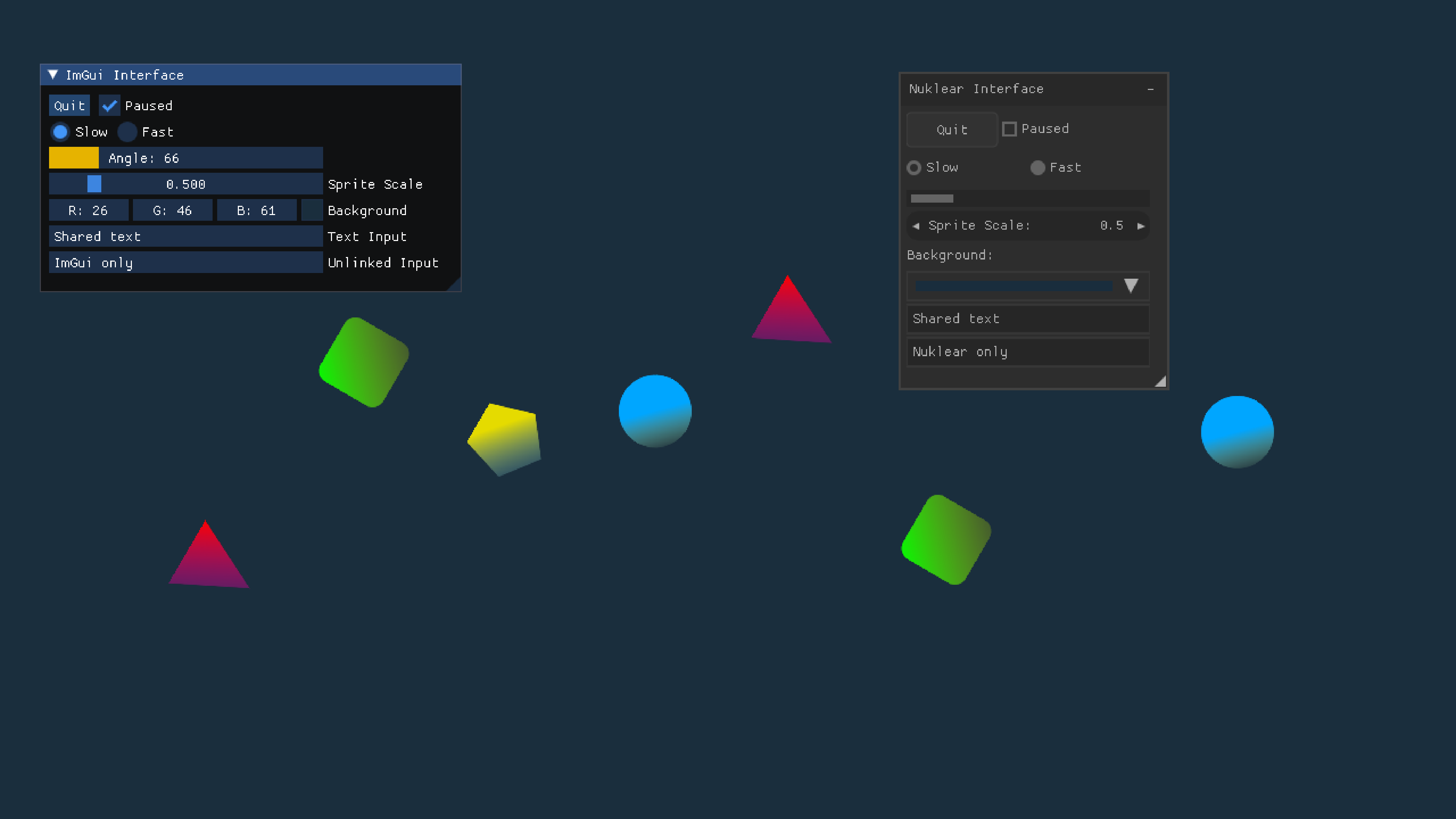Select the ImGui Fast radio button

coord(127,132)
